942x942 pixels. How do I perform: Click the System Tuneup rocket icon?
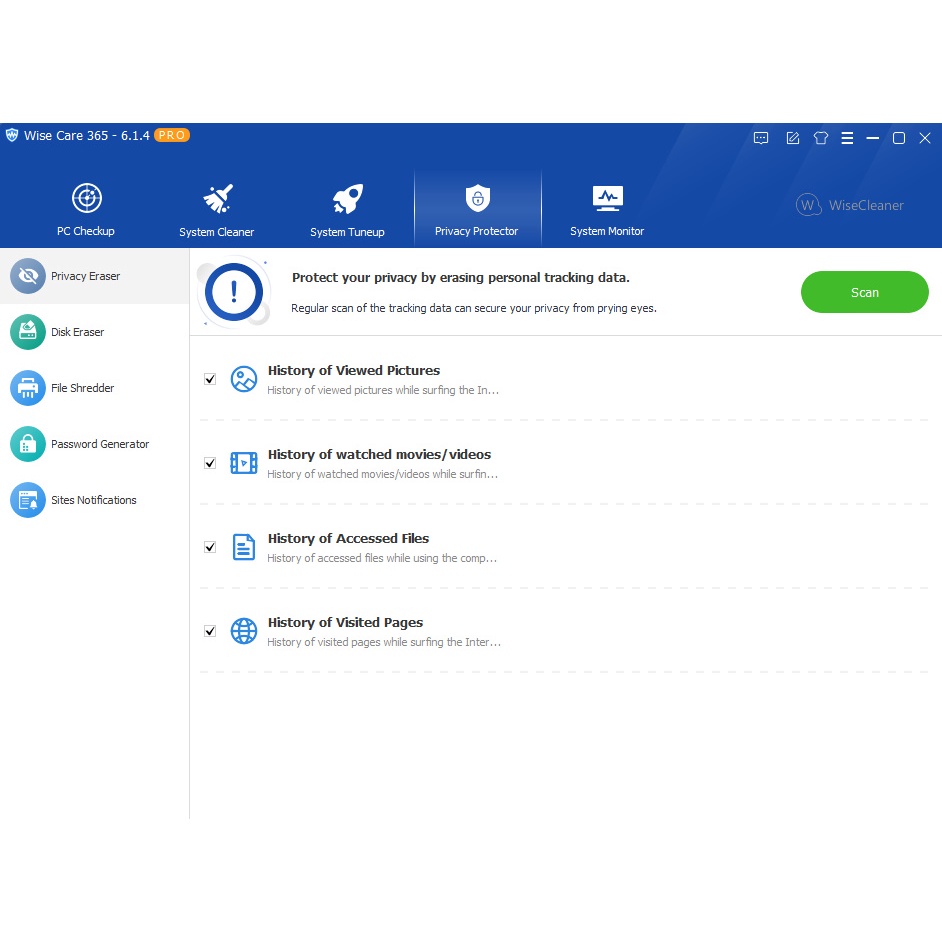[347, 199]
